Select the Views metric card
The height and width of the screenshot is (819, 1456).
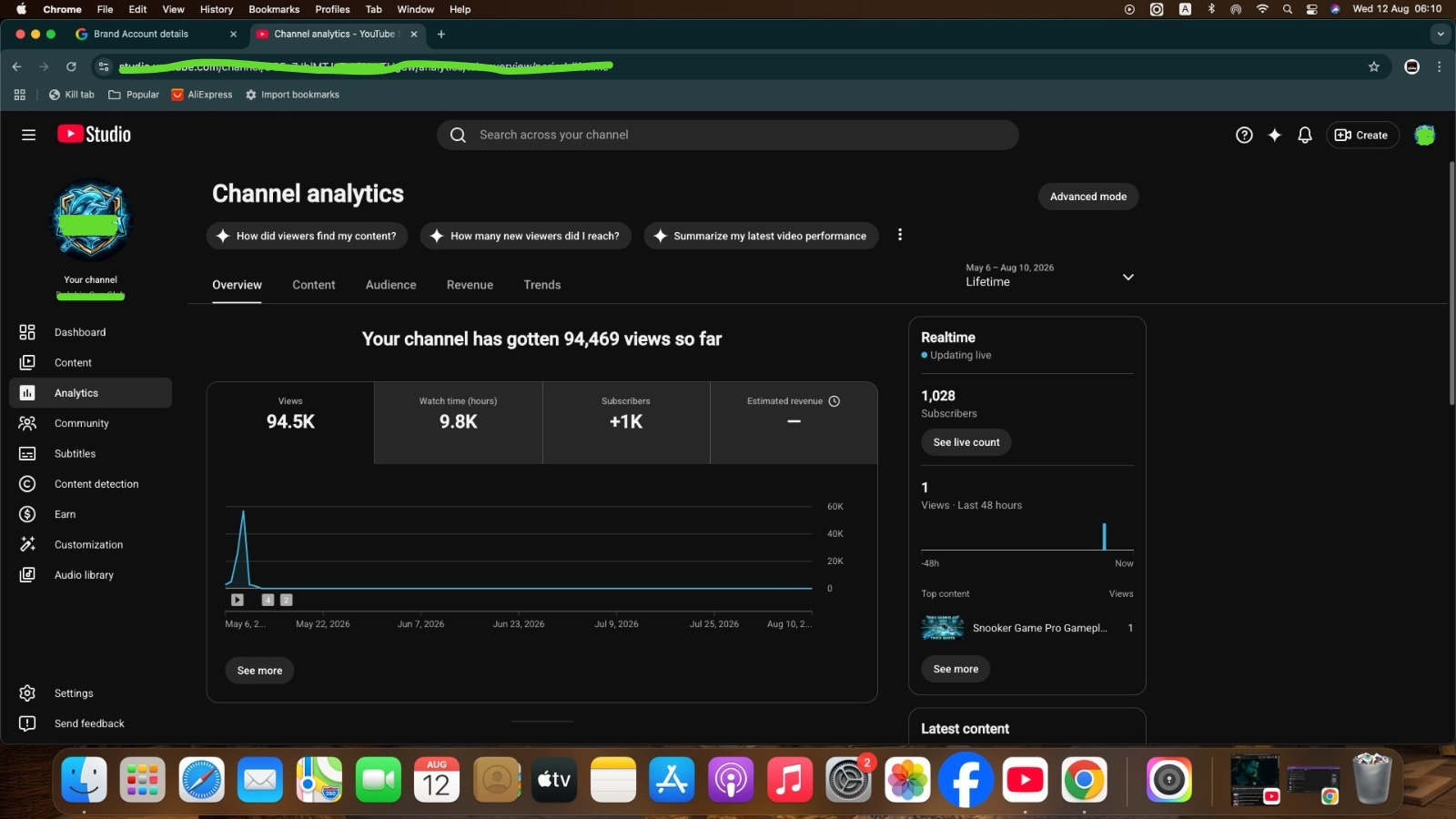tap(290, 423)
